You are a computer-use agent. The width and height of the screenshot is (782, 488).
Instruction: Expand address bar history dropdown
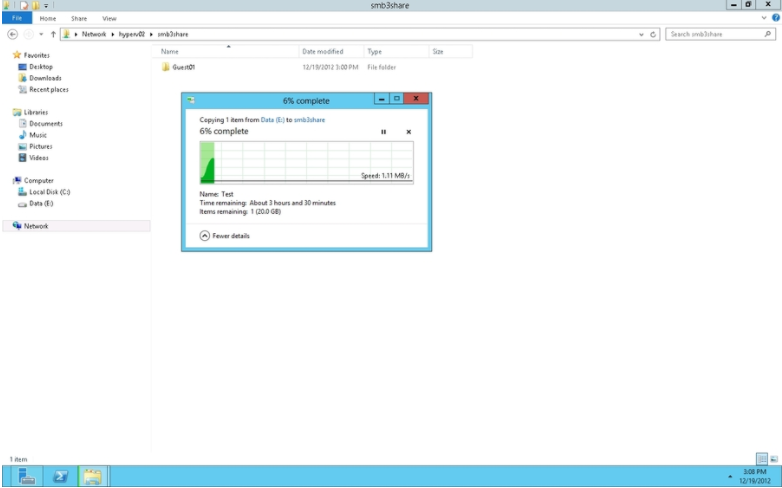click(x=641, y=34)
